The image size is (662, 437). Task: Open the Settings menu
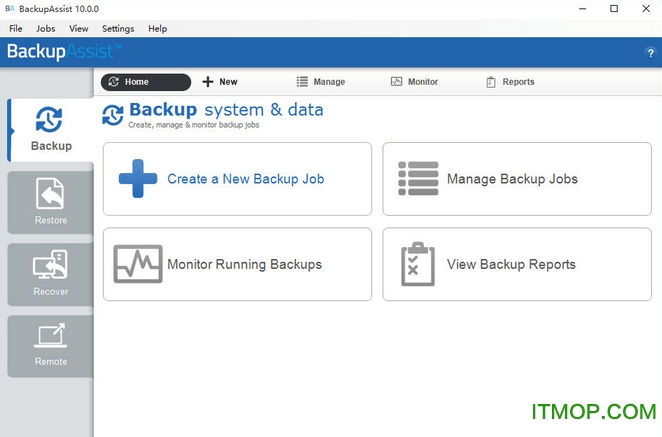(x=117, y=29)
